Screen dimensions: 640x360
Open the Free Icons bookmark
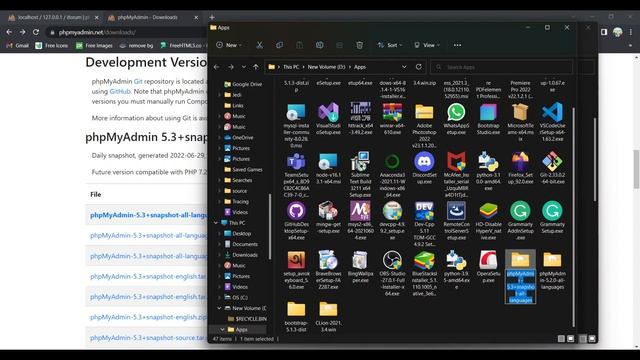[52, 45]
